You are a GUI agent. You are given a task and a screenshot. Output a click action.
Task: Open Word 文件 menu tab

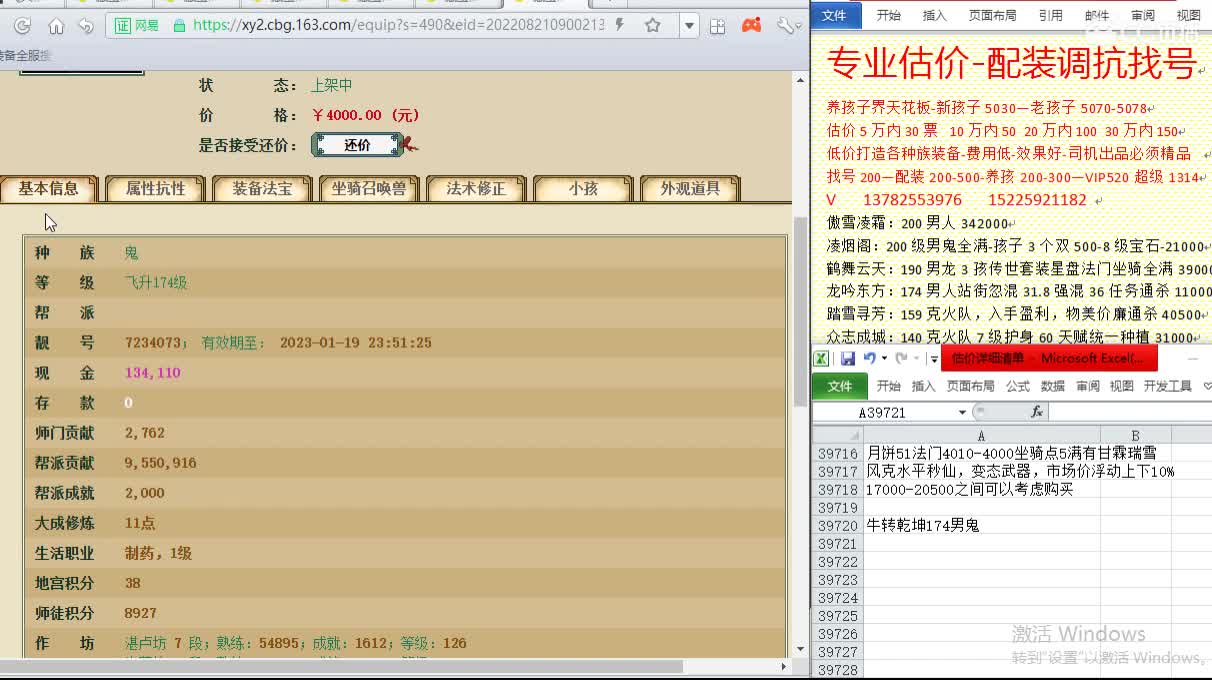point(834,15)
